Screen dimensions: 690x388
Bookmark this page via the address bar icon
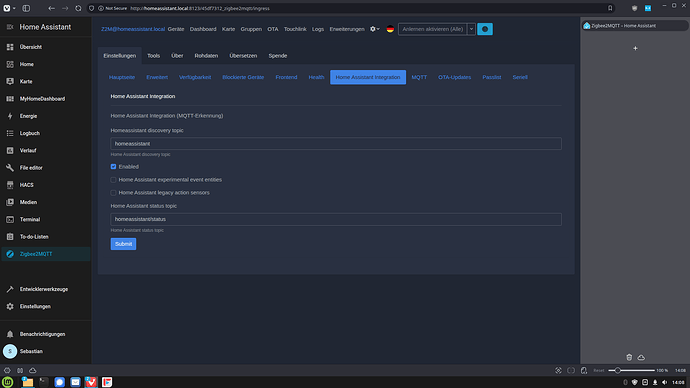pos(610,8)
